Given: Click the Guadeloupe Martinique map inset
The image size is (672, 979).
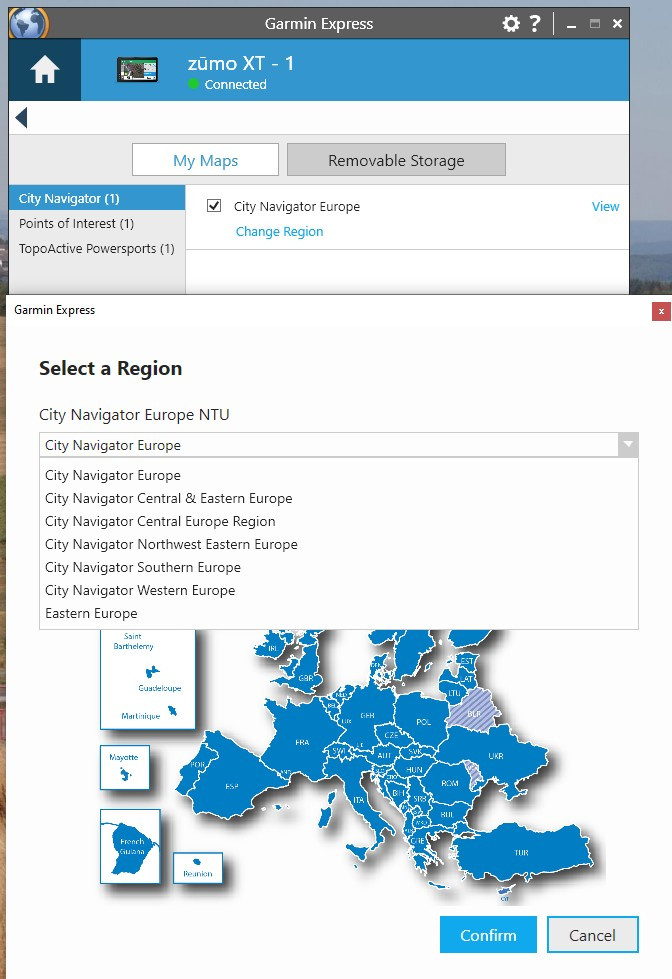Looking at the screenshot, I should coord(147,679).
